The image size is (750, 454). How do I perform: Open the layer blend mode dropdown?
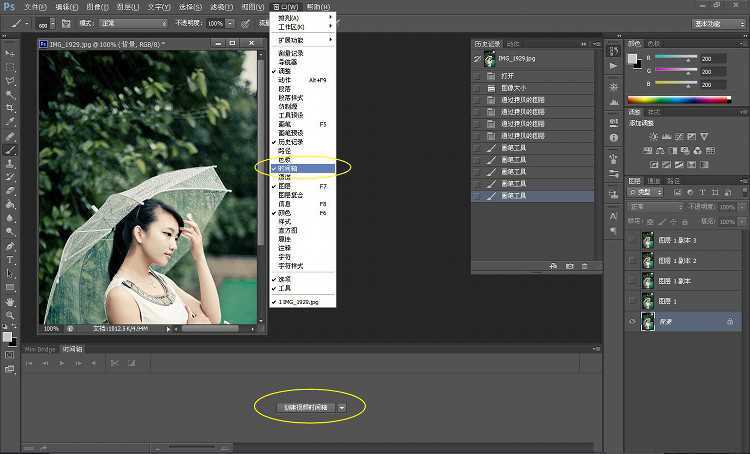[x=655, y=207]
